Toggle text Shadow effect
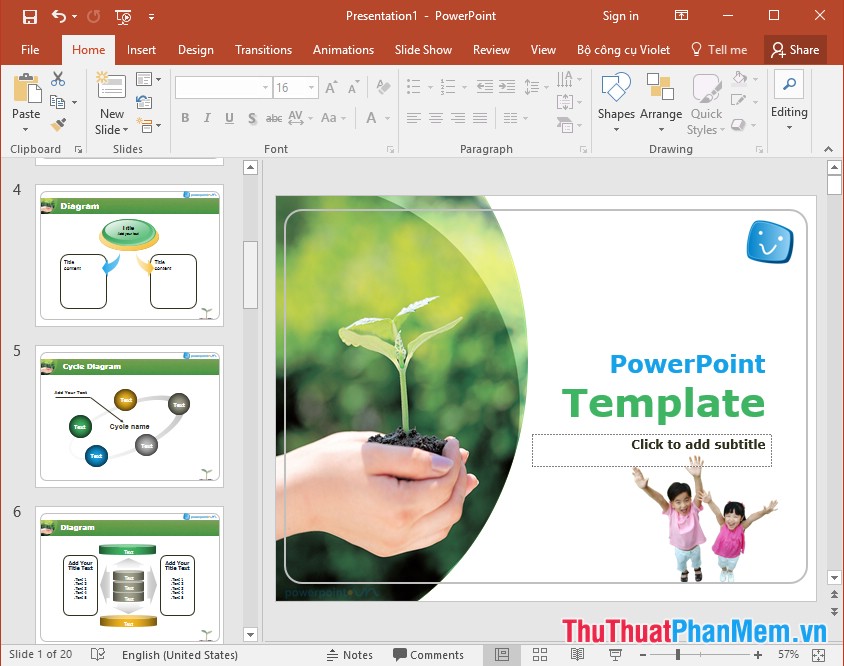The image size is (844, 666). click(x=252, y=118)
